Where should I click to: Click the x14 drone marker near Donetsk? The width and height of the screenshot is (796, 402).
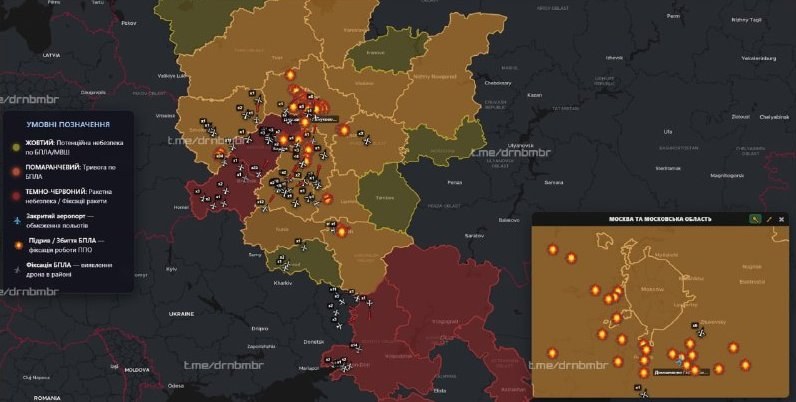tap(358, 349)
